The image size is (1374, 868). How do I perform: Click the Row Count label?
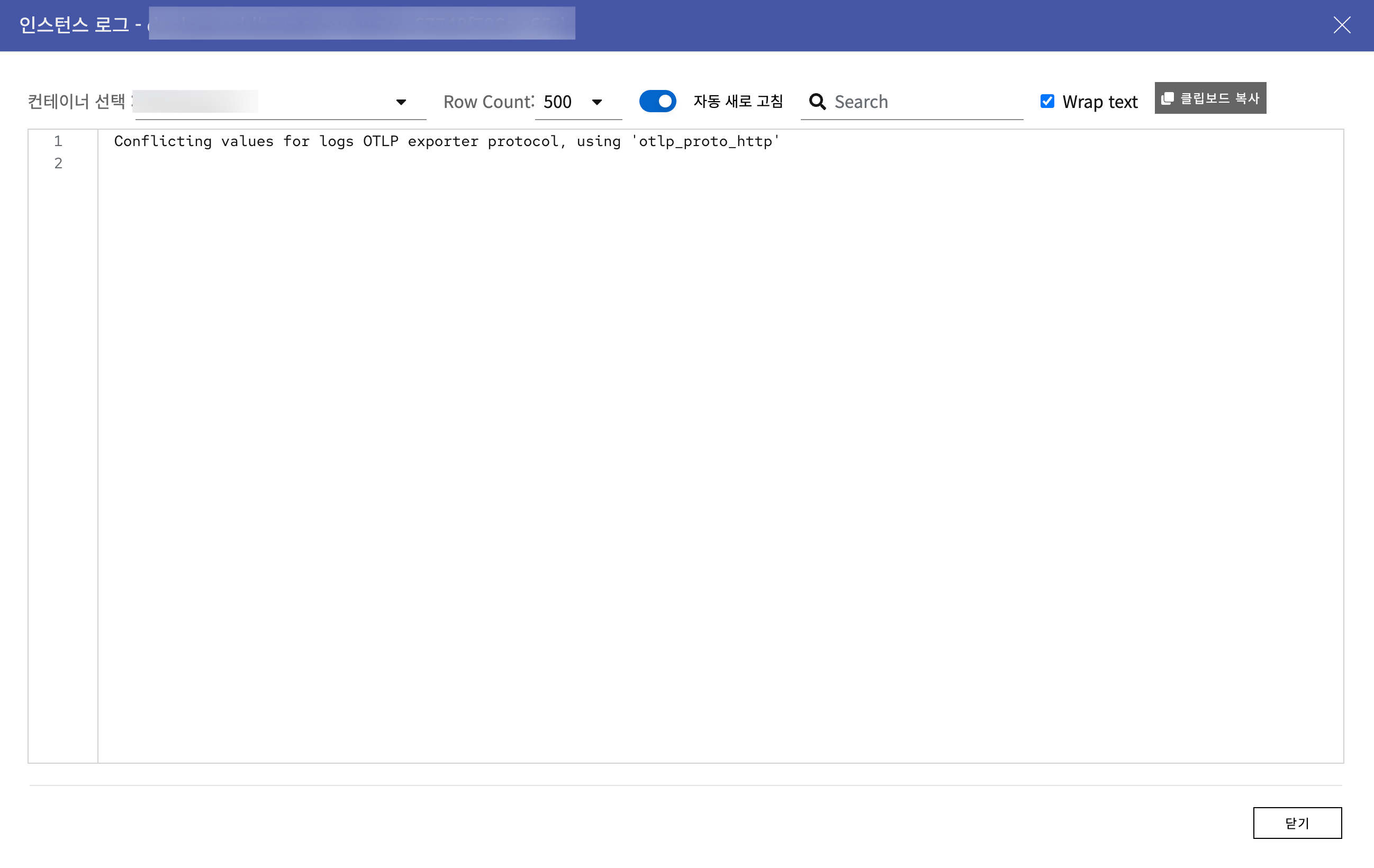click(x=489, y=102)
